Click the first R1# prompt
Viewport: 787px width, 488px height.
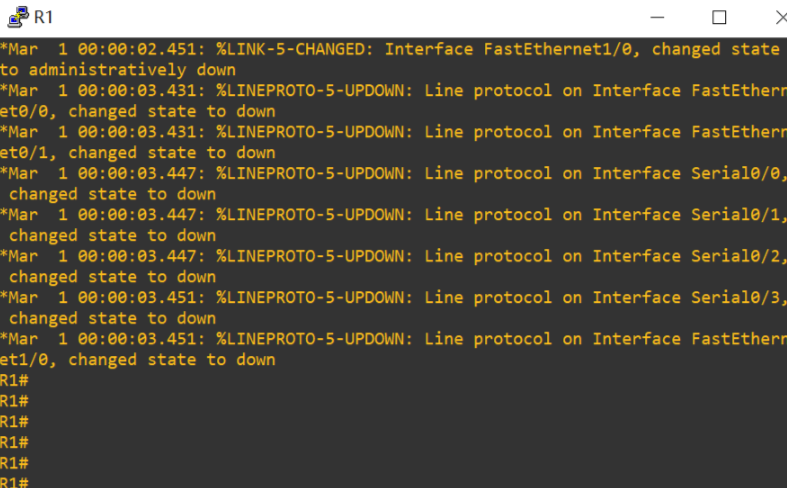pos(14,381)
